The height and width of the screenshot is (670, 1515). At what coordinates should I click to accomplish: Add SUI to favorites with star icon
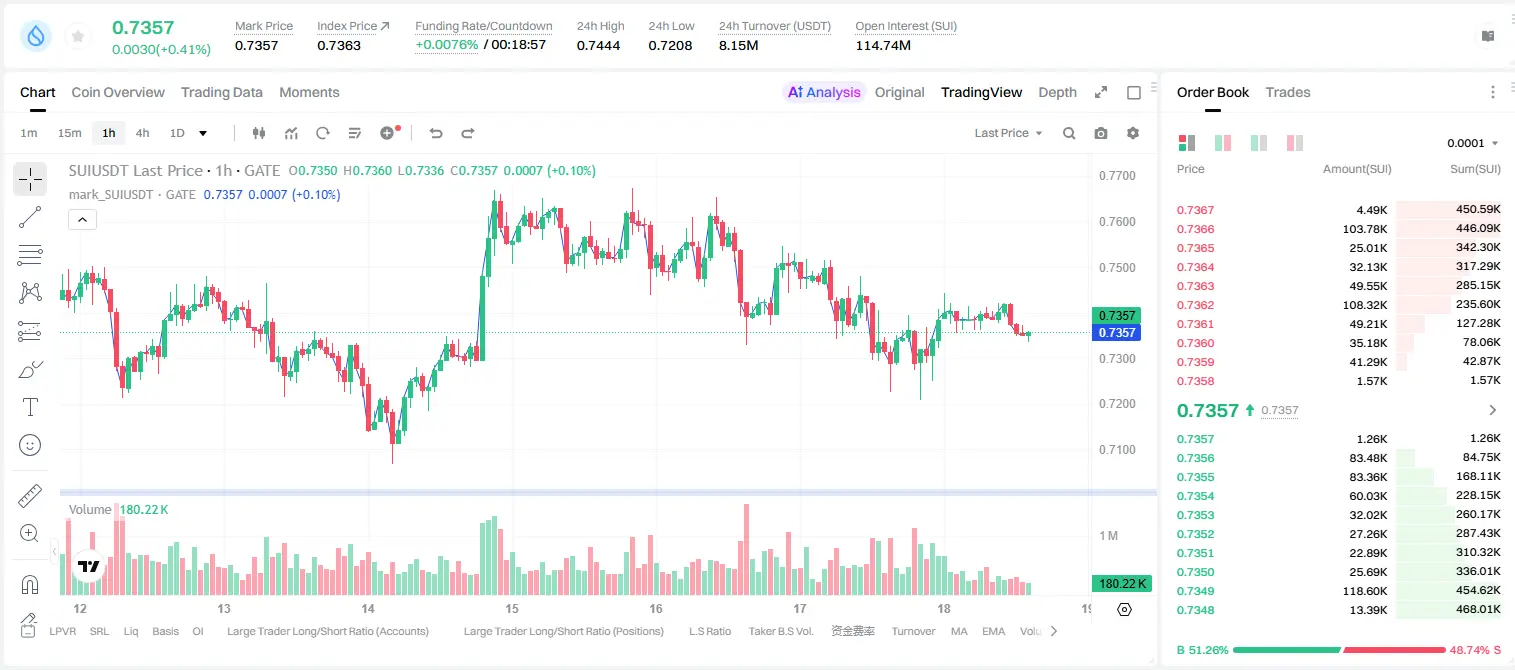coord(78,37)
